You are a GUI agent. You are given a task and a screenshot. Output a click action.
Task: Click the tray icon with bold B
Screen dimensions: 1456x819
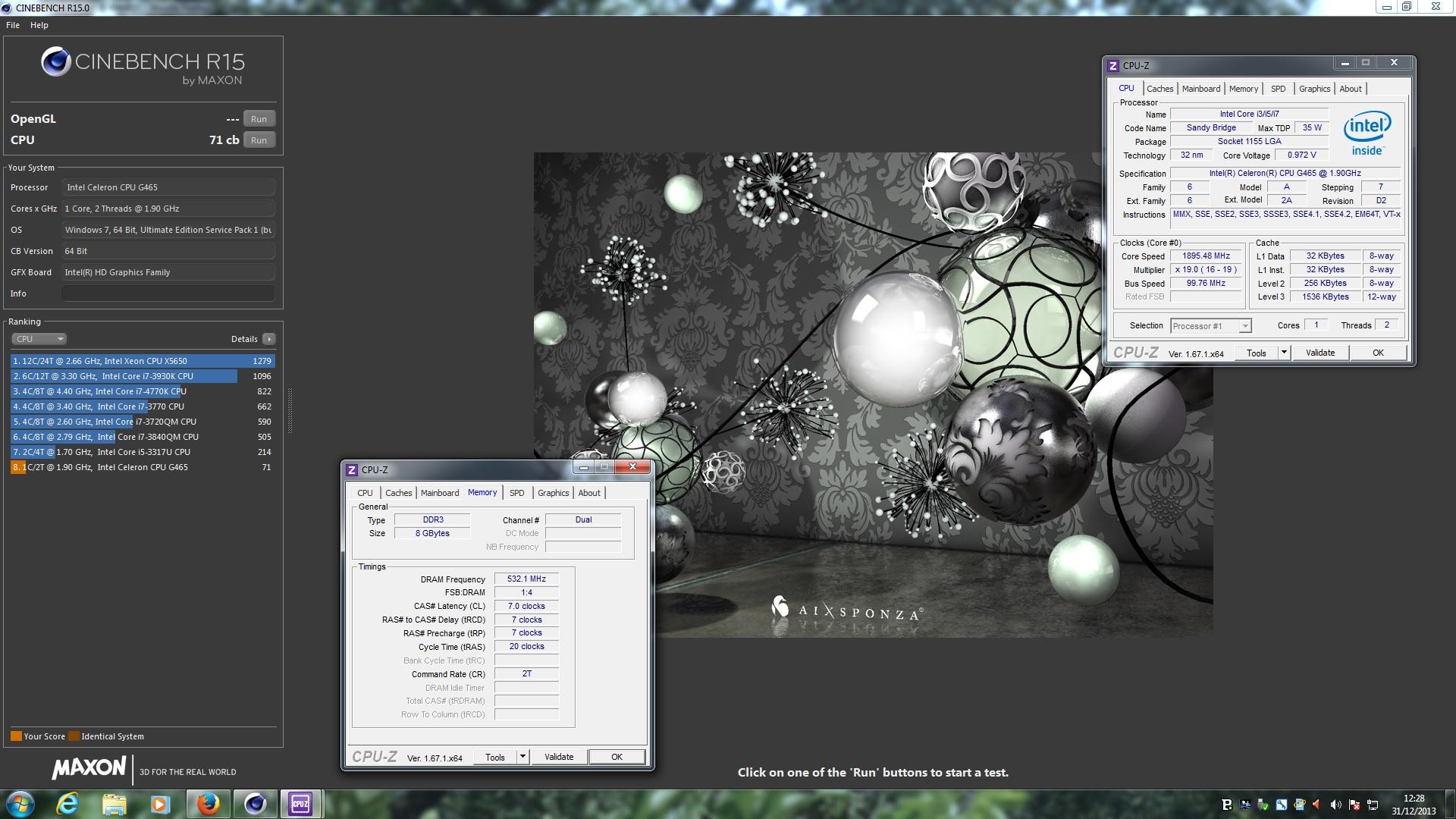1227,805
